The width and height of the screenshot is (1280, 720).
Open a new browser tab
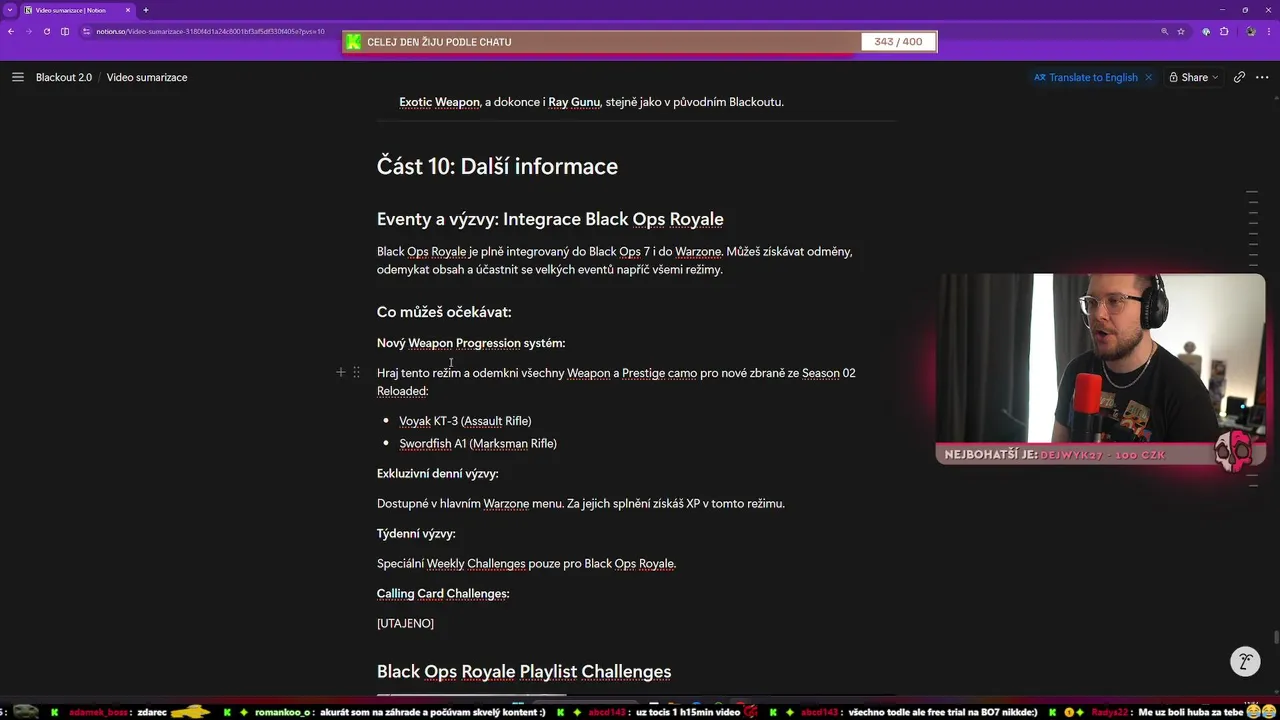pyautogui.click(x=146, y=10)
